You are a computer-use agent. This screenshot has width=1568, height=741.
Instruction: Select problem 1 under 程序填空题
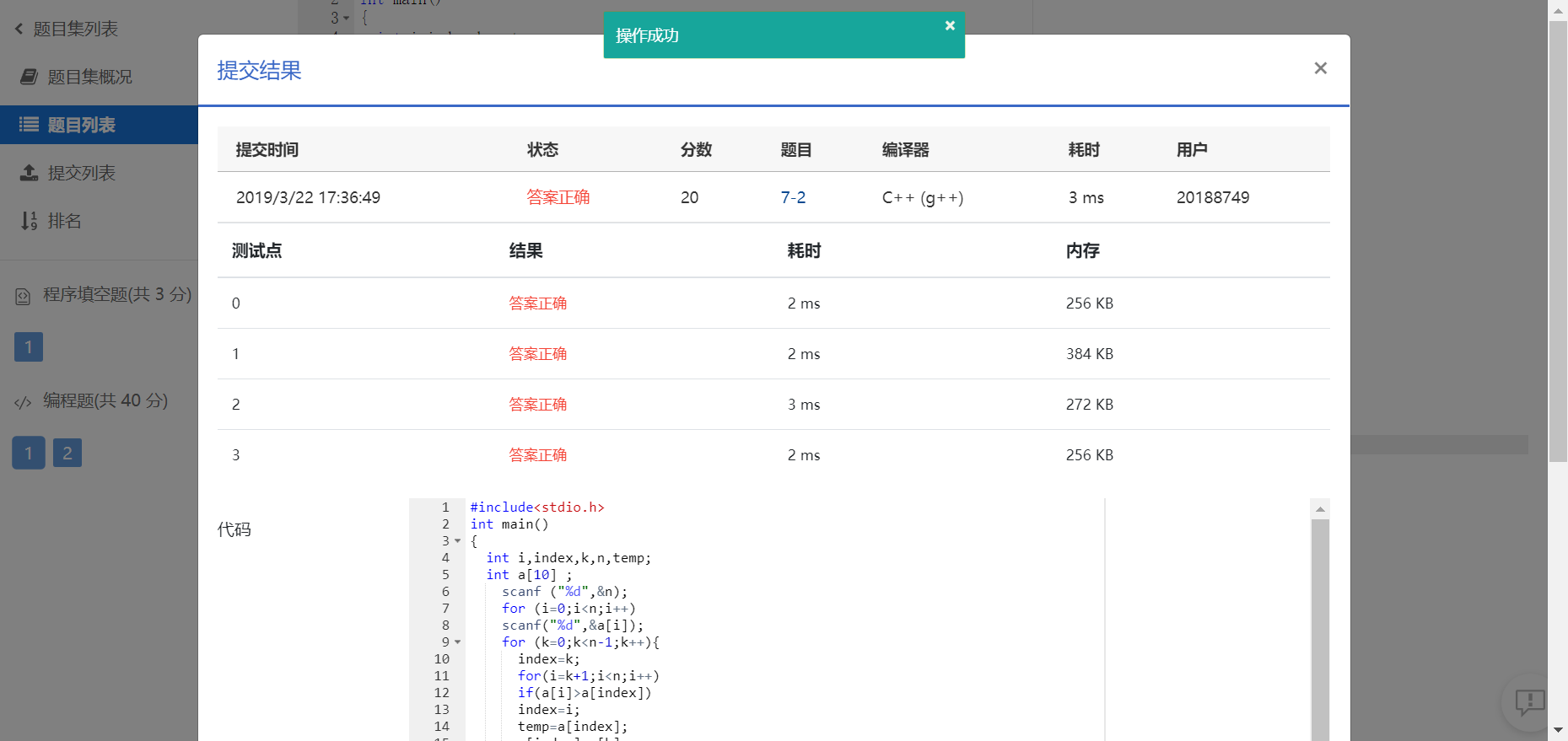(x=29, y=346)
